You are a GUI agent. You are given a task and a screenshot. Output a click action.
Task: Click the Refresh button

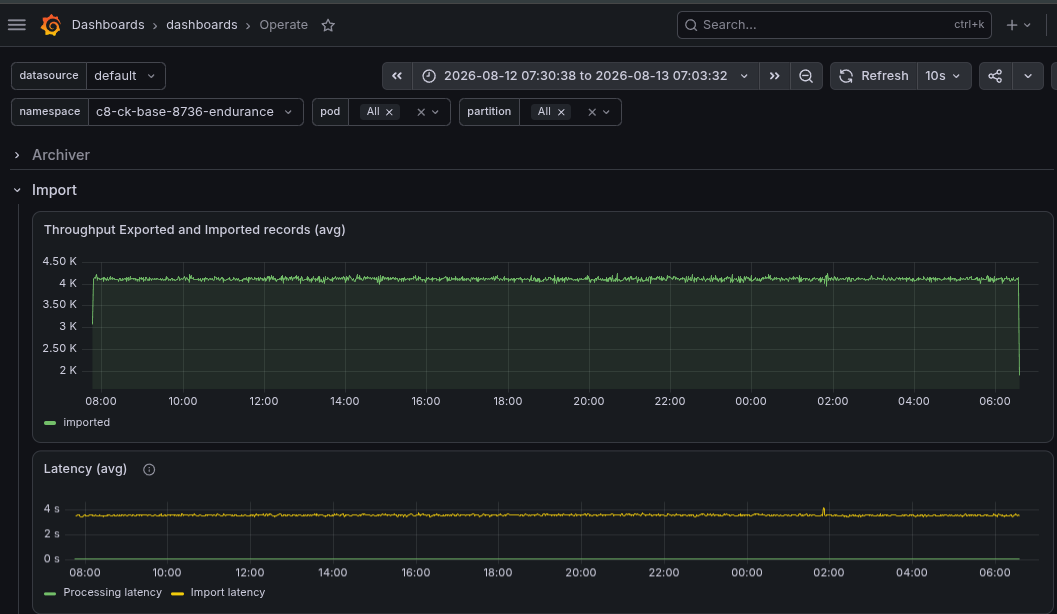(x=874, y=76)
